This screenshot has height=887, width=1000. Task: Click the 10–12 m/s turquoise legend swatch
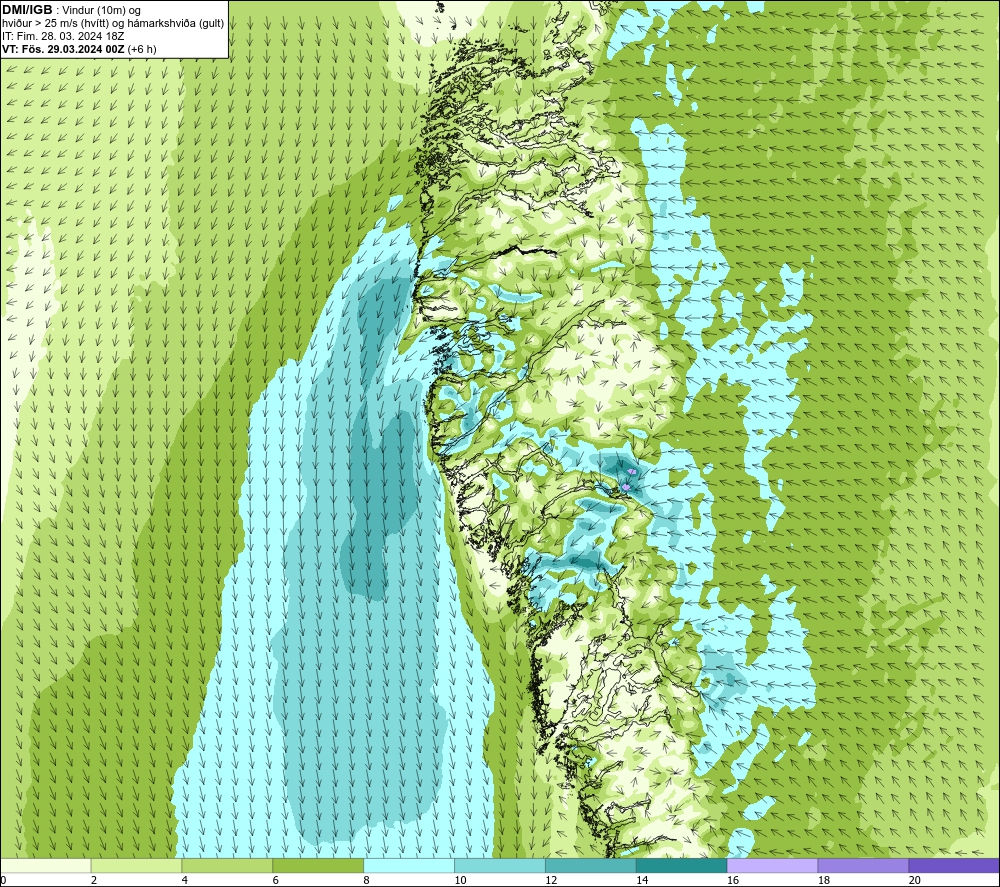coord(500,865)
